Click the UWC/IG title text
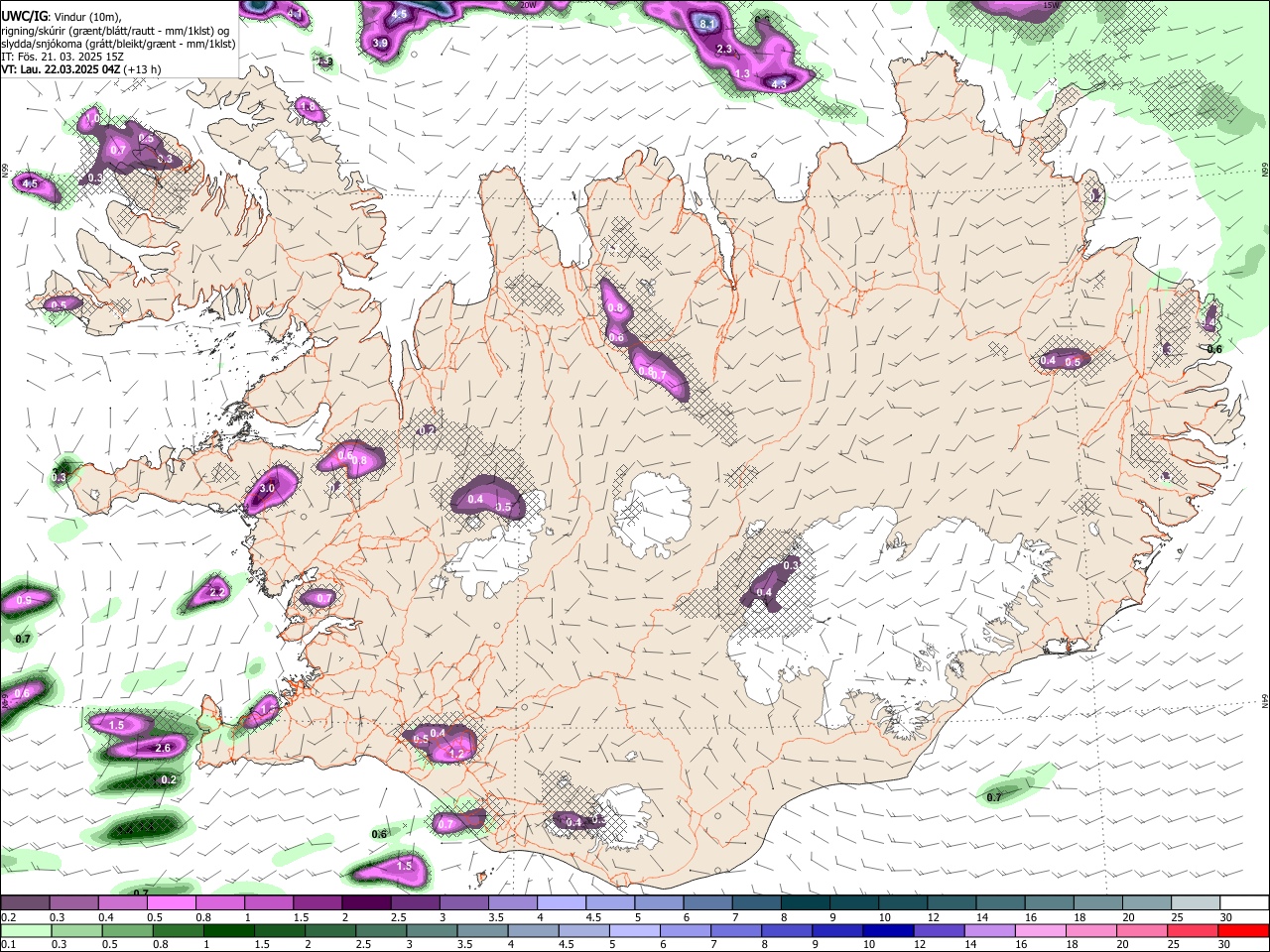This screenshot has width=1270, height=952. 23,17
